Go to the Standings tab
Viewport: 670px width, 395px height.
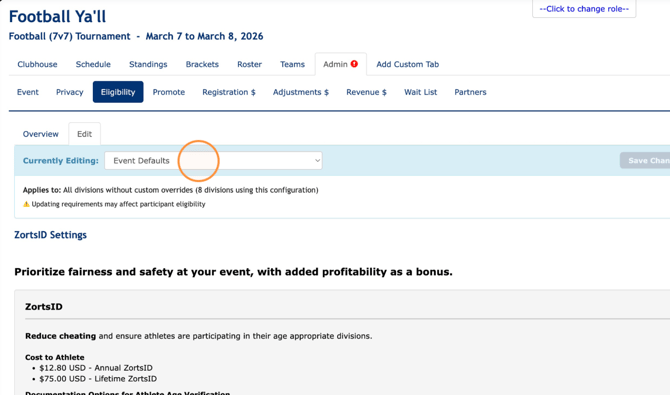tap(148, 64)
